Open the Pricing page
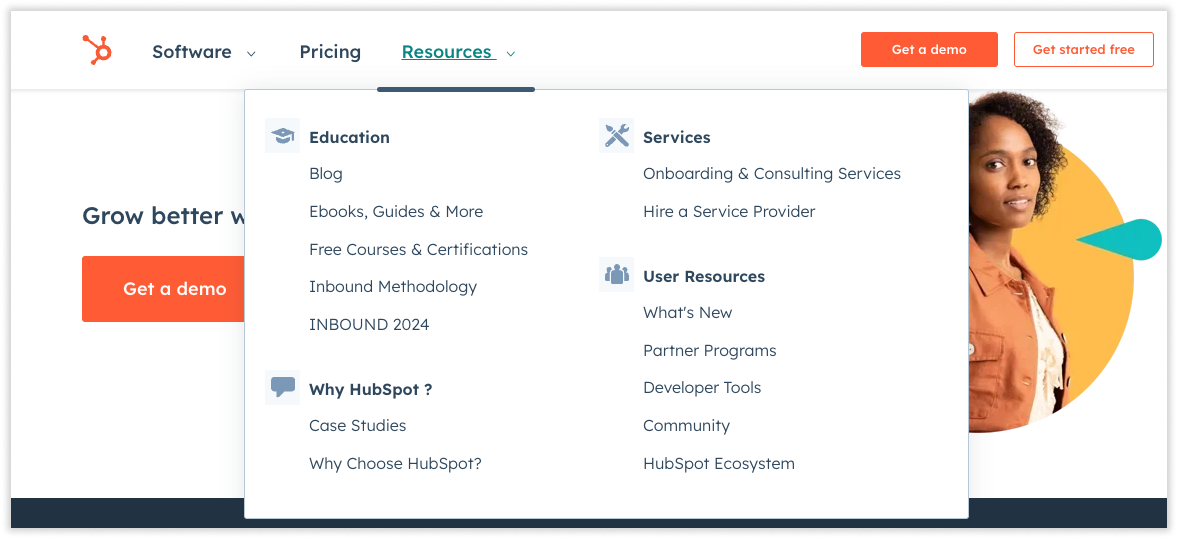The width and height of the screenshot is (1178, 539). click(x=330, y=52)
